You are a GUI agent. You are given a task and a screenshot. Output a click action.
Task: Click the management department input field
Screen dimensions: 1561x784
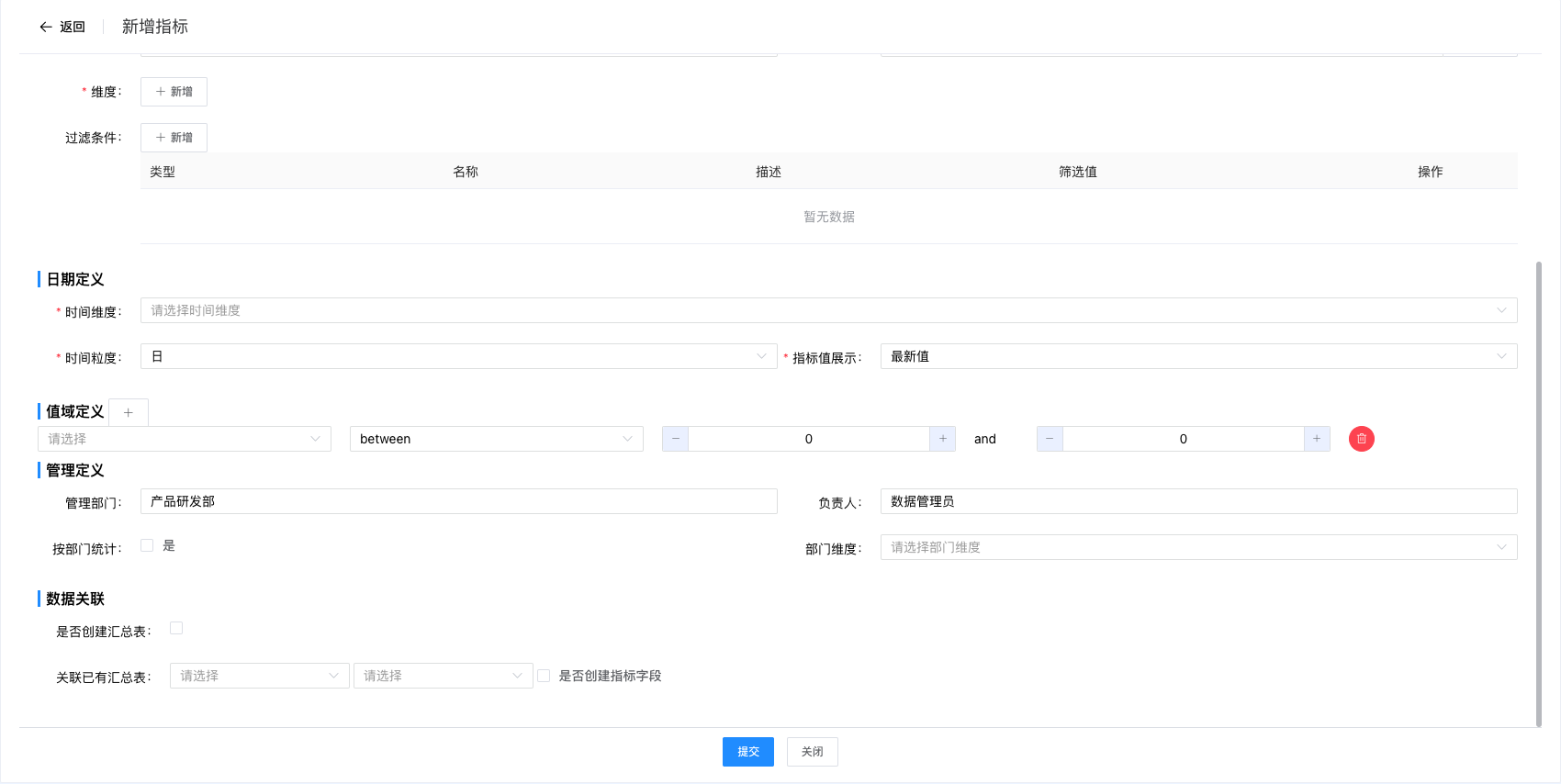pos(458,501)
